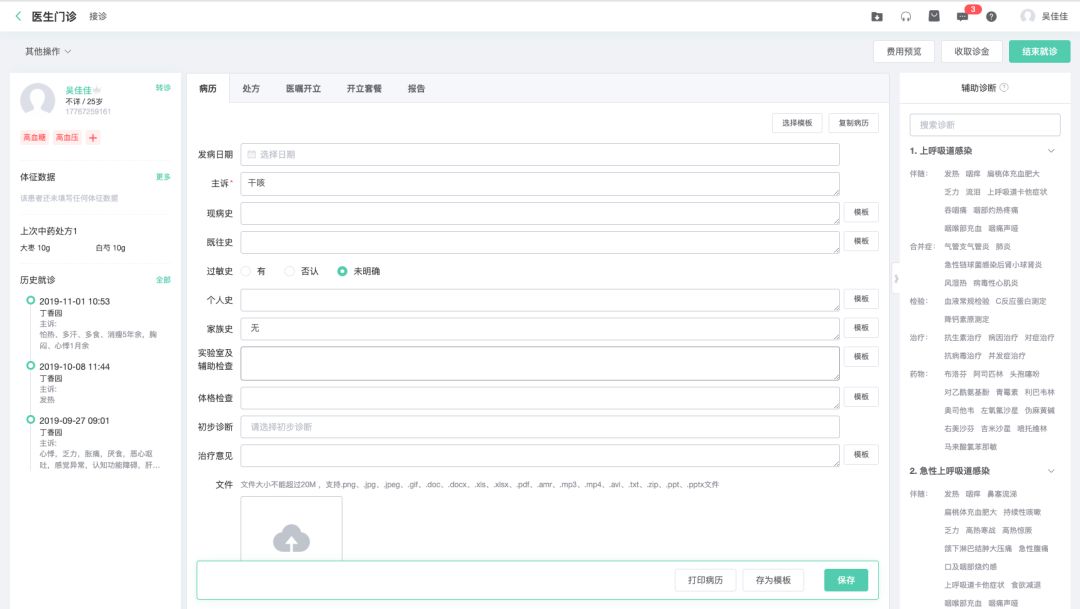The height and width of the screenshot is (609, 1080).
Task: Go back using the header arrow
Action: tap(19, 16)
